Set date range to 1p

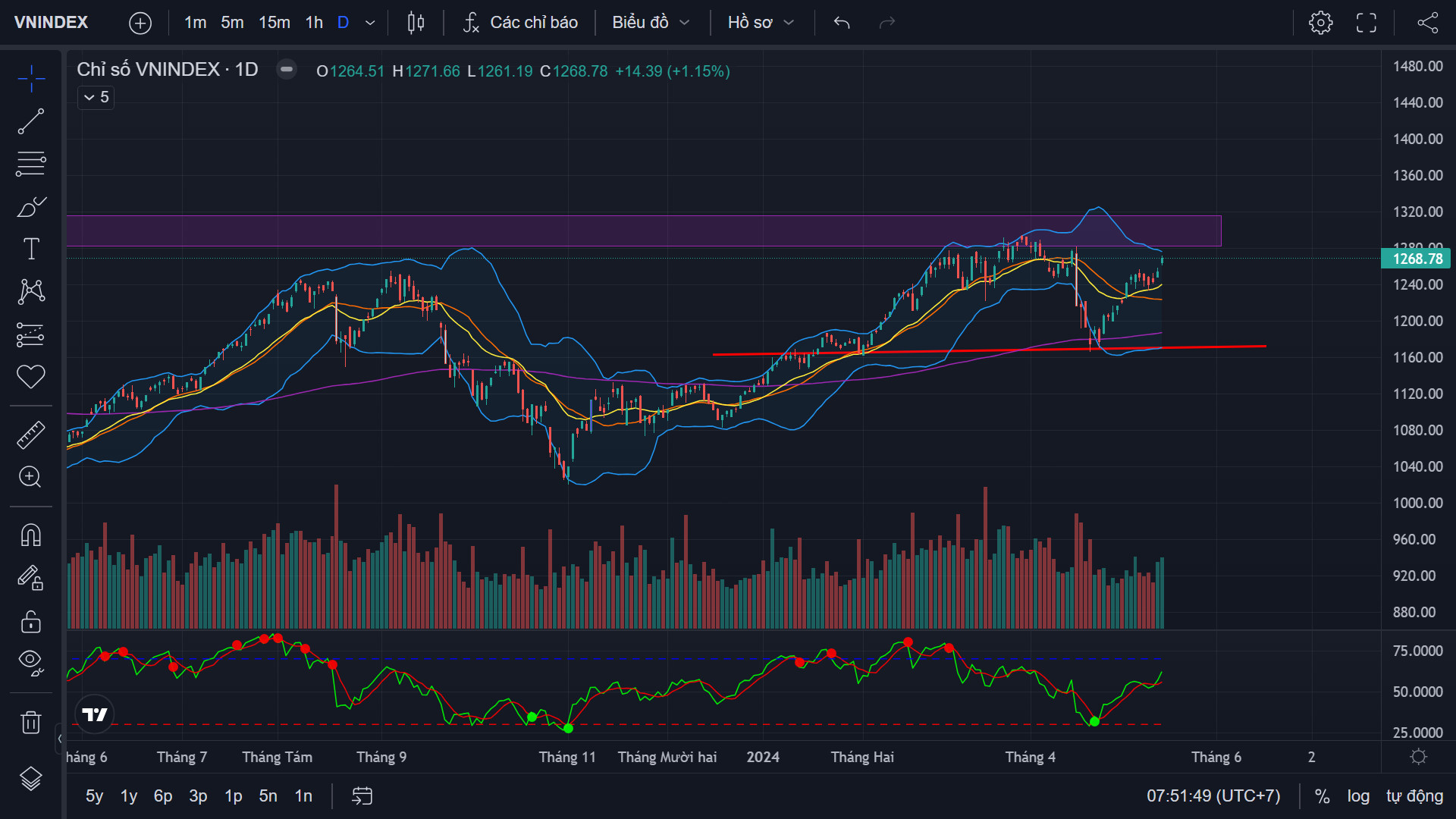[233, 796]
